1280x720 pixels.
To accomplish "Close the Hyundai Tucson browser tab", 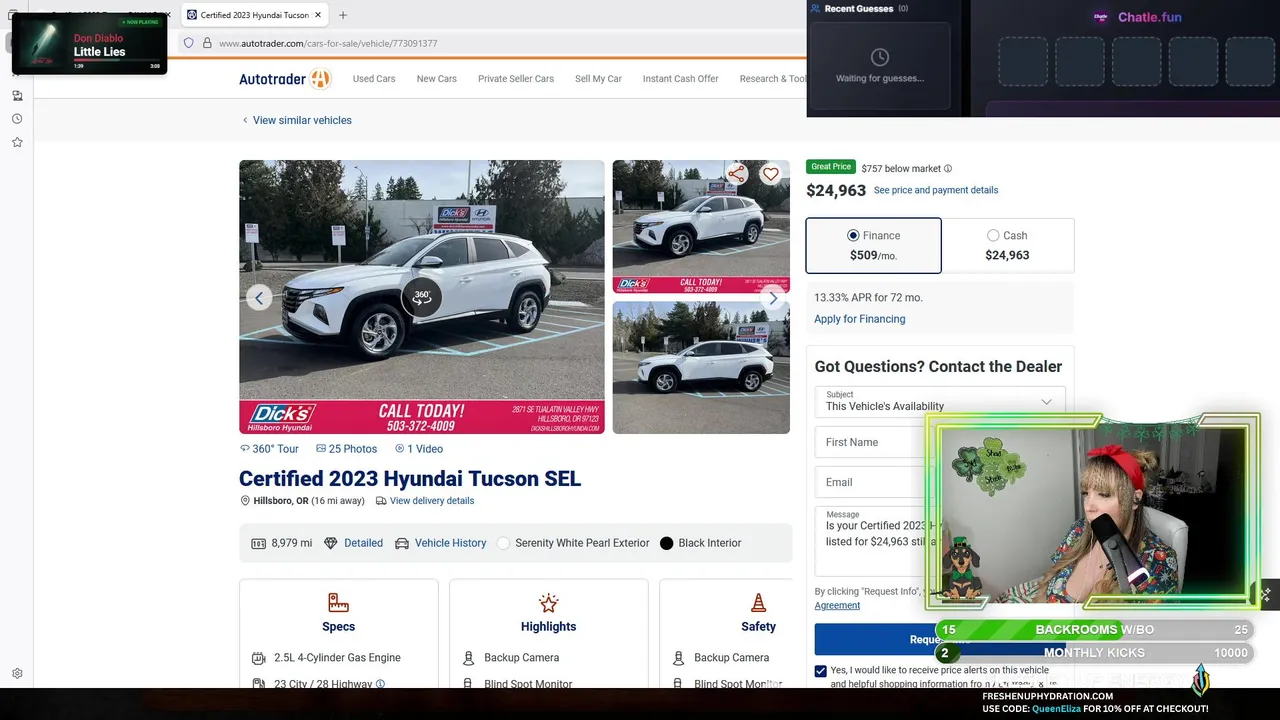I will pos(318,15).
